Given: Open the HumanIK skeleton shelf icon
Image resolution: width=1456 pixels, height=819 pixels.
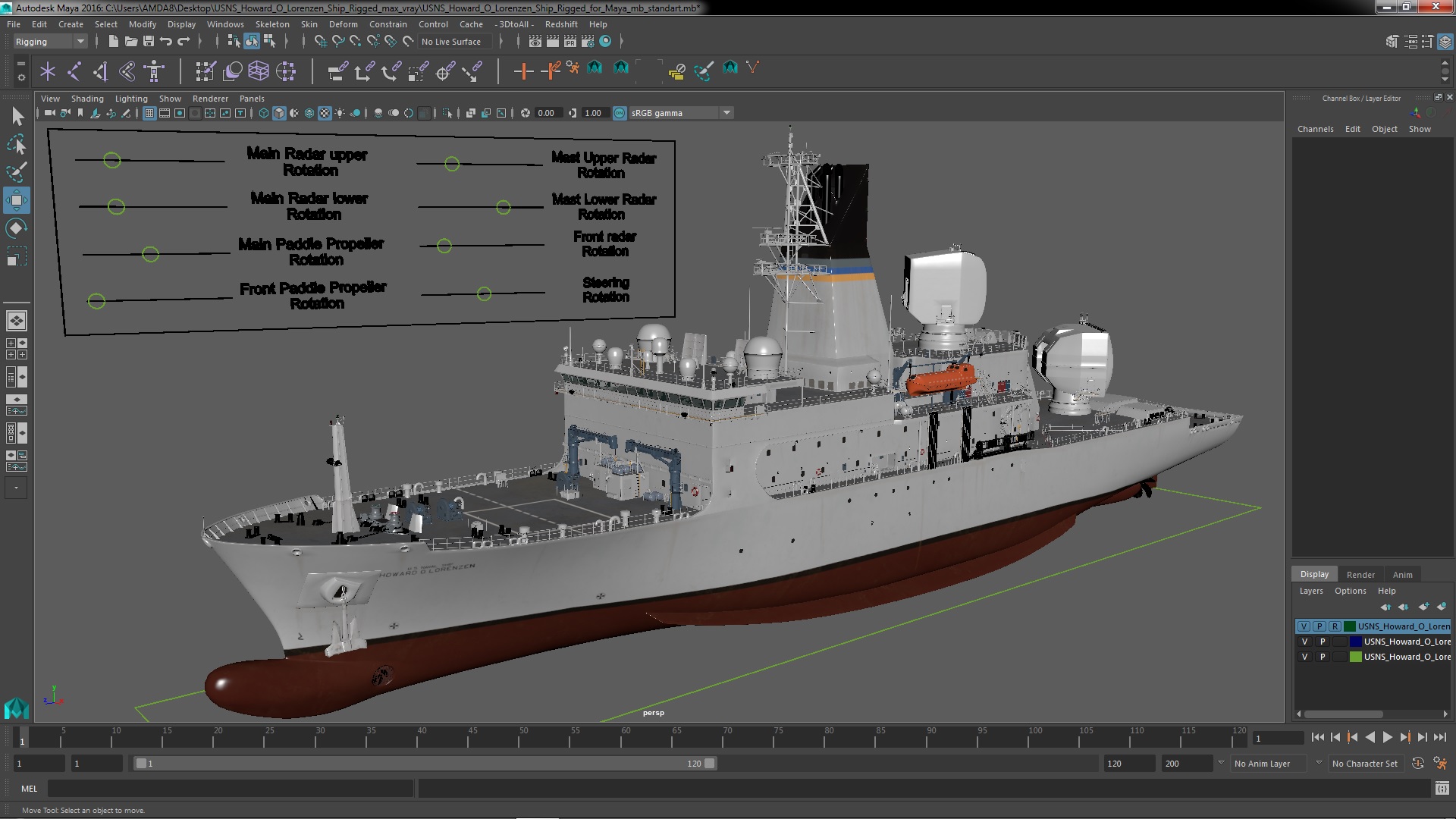Looking at the screenshot, I should 155,71.
